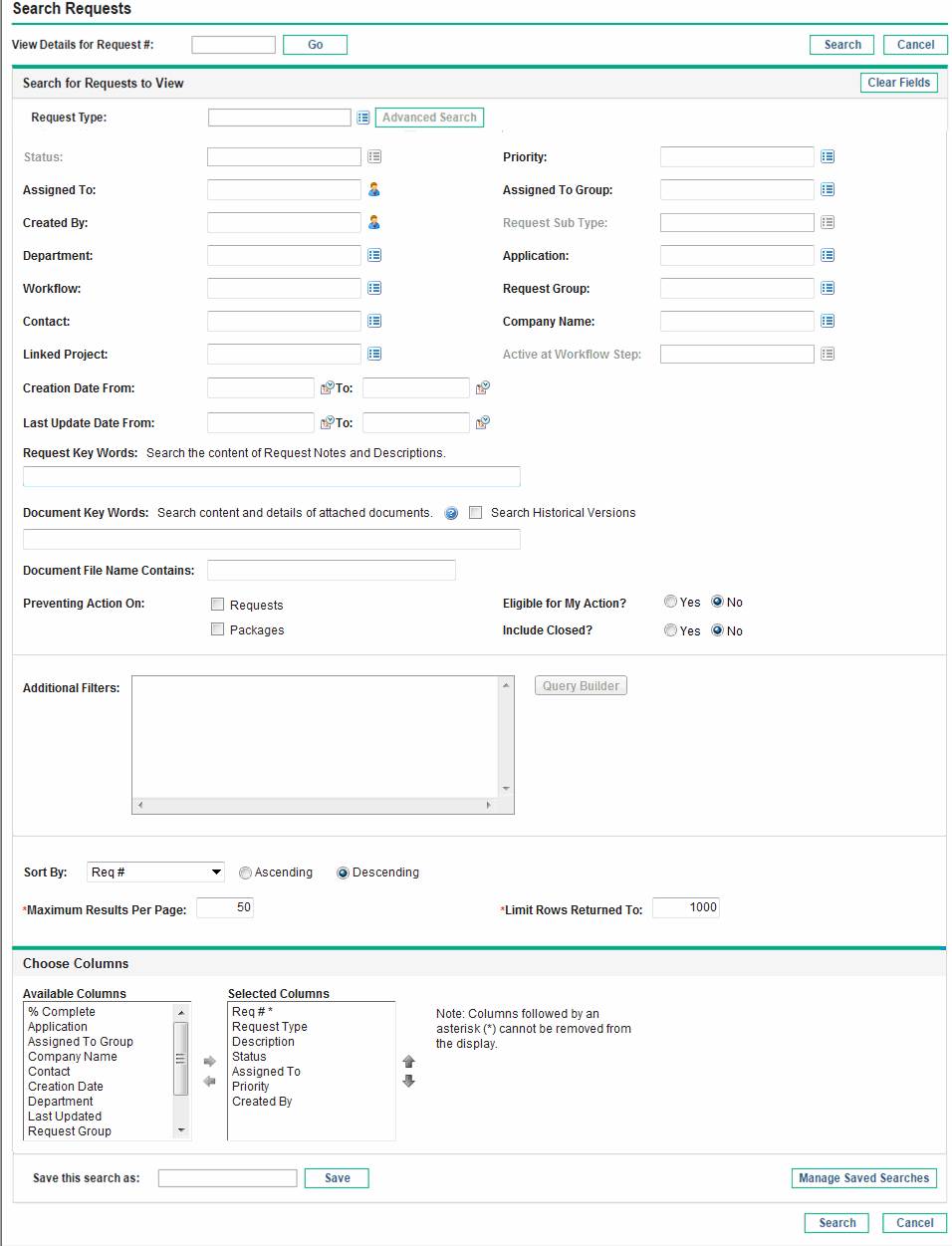Click the right arrow to add column
The image size is (952, 1246).
point(209,1061)
